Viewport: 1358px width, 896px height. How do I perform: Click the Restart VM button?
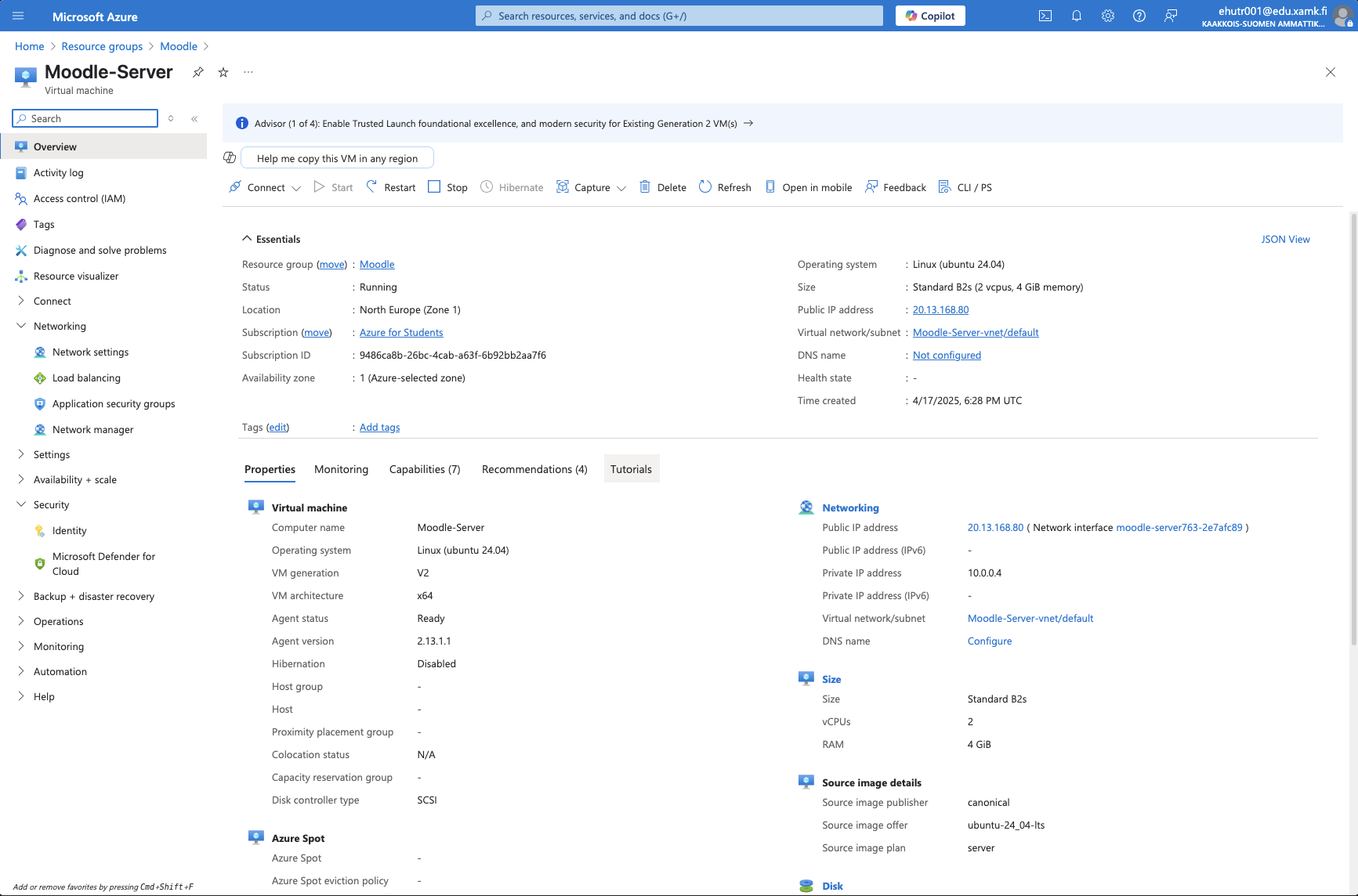[x=391, y=187]
